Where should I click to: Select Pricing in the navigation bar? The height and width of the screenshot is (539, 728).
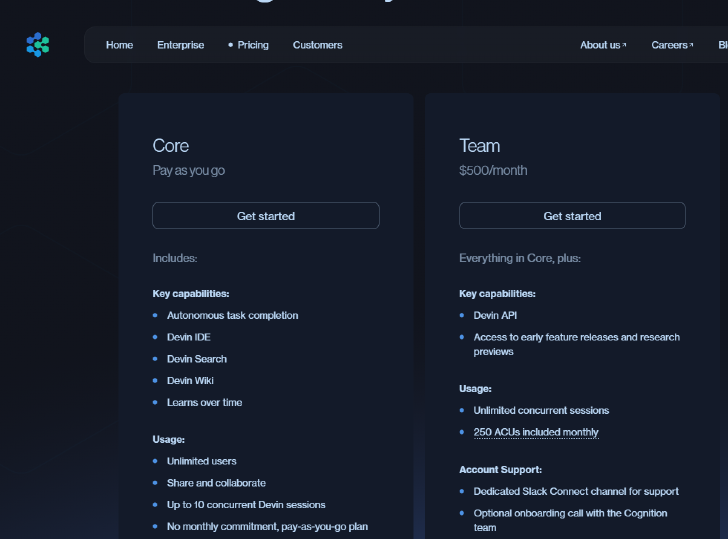pyautogui.click(x=253, y=45)
